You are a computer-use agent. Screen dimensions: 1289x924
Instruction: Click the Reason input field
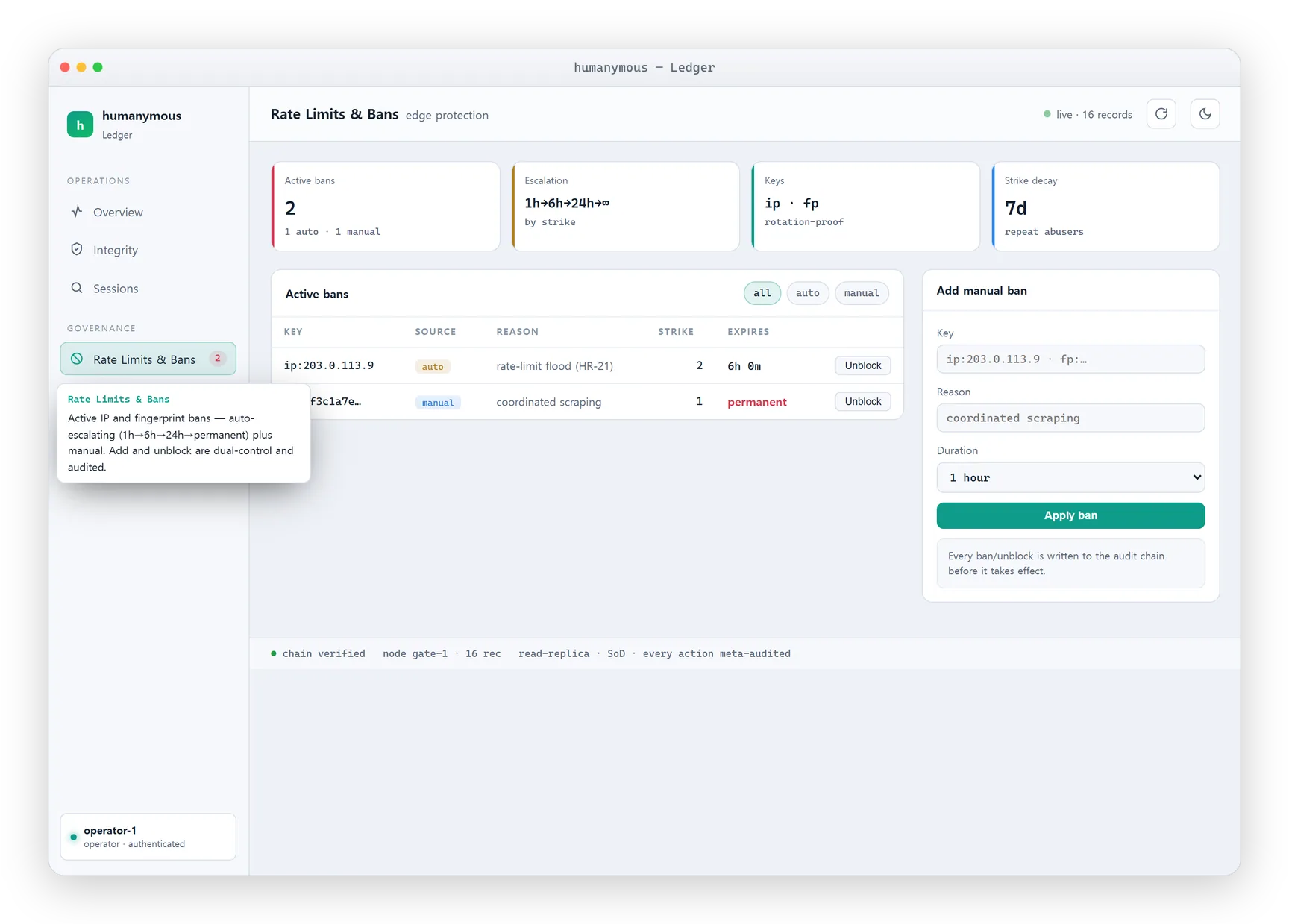click(x=1070, y=418)
